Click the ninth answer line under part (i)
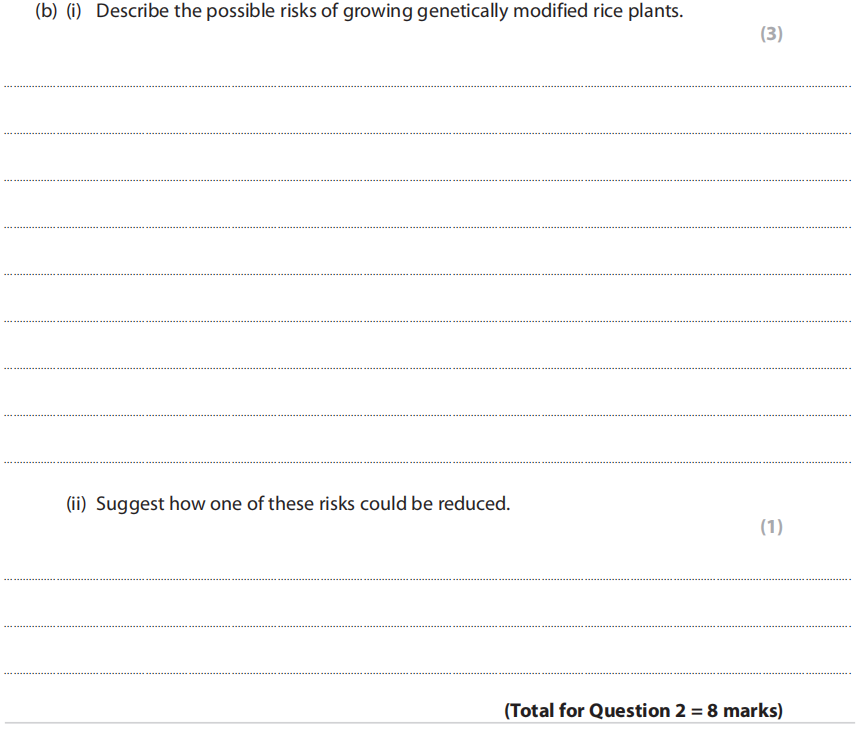 (428, 462)
